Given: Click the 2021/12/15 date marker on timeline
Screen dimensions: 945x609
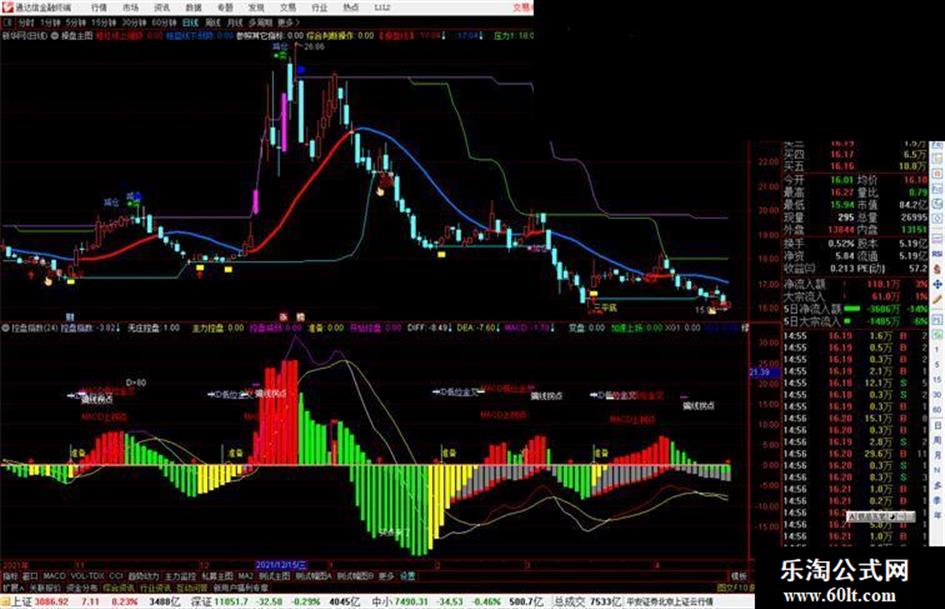Looking at the screenshot, I should click(281, 565).
